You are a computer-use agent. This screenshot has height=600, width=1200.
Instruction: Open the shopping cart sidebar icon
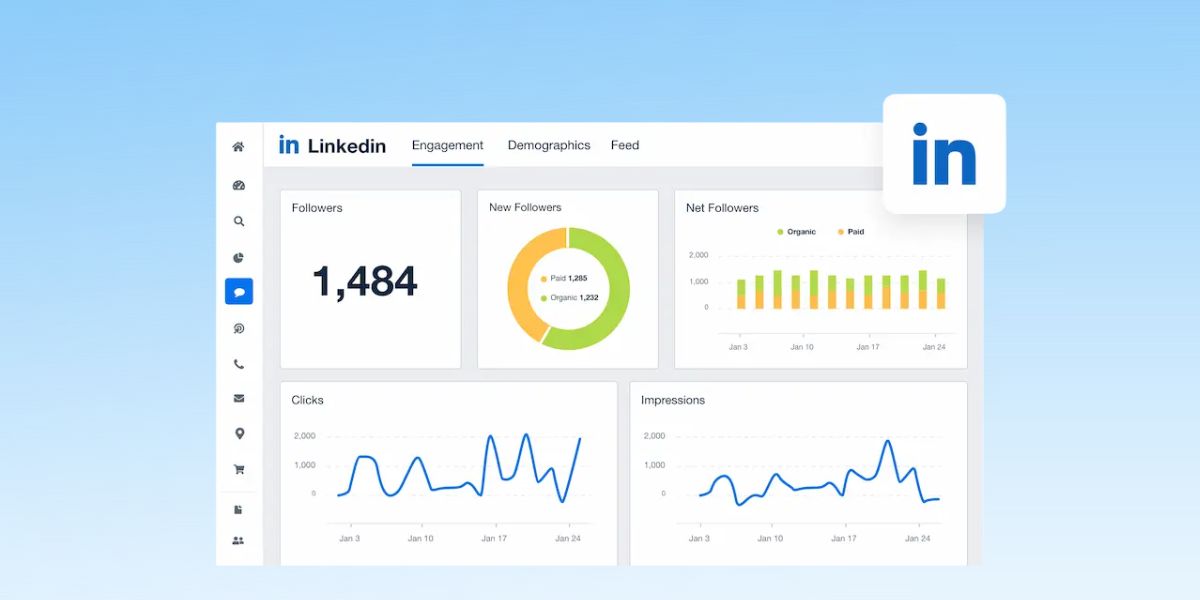click(x=238, y=469)
